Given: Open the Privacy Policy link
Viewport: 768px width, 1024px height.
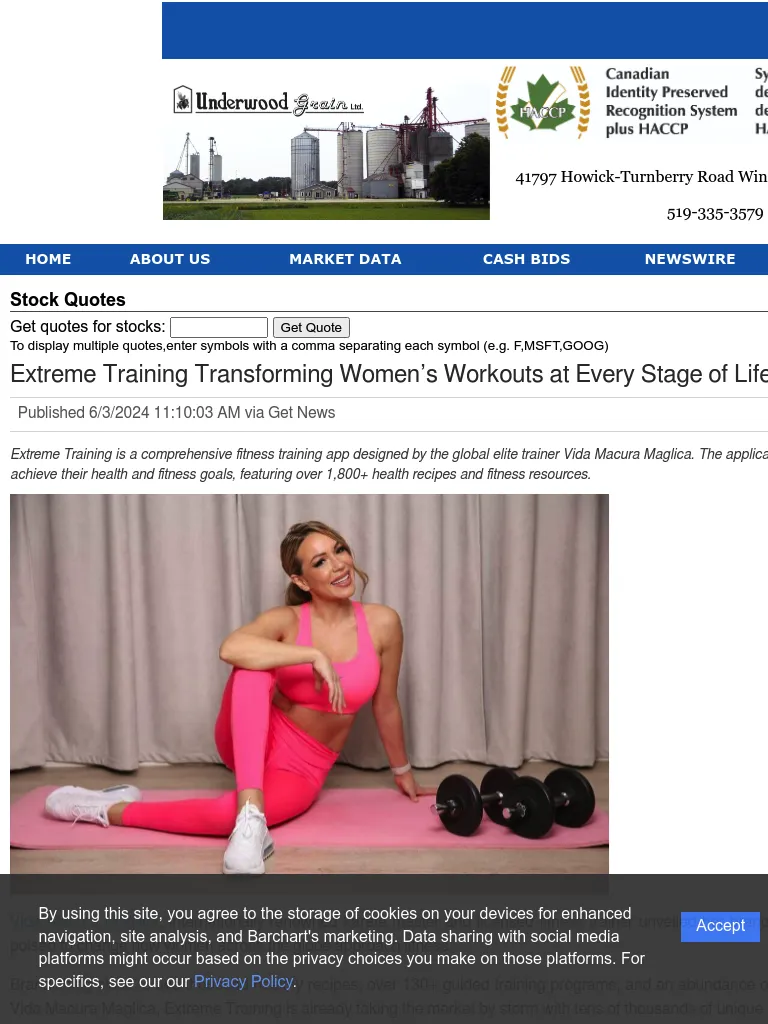Looking at the screenshot, I should tap(243, 982).
